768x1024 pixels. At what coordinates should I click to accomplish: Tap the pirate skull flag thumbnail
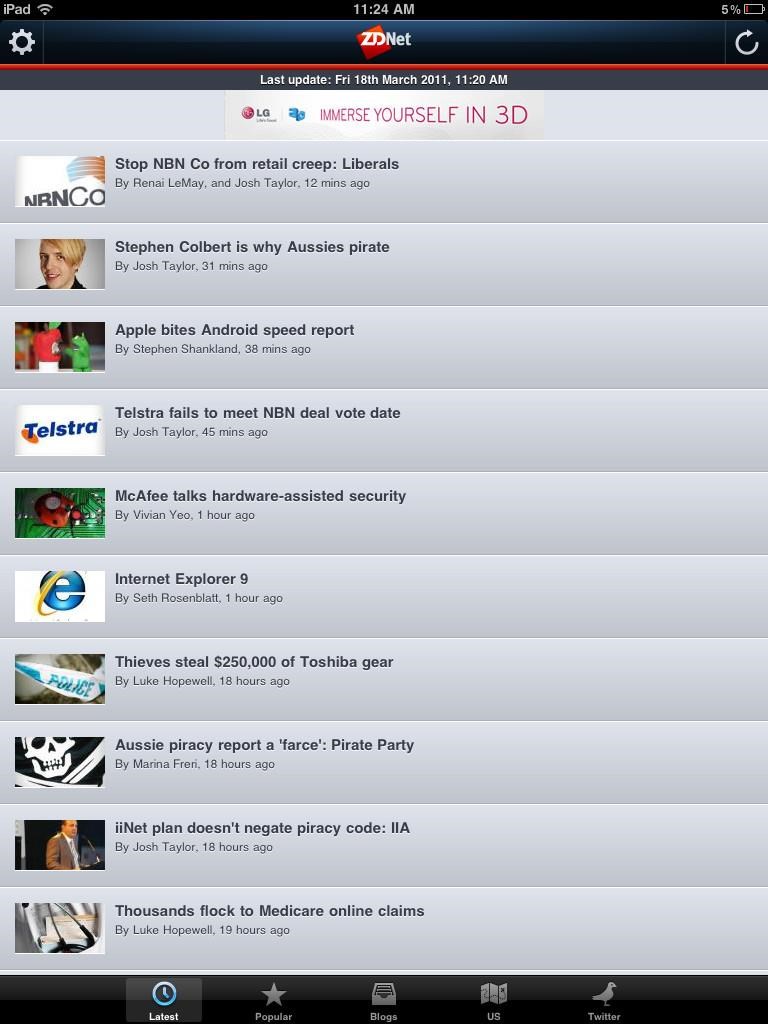click(x=60, y=761)
